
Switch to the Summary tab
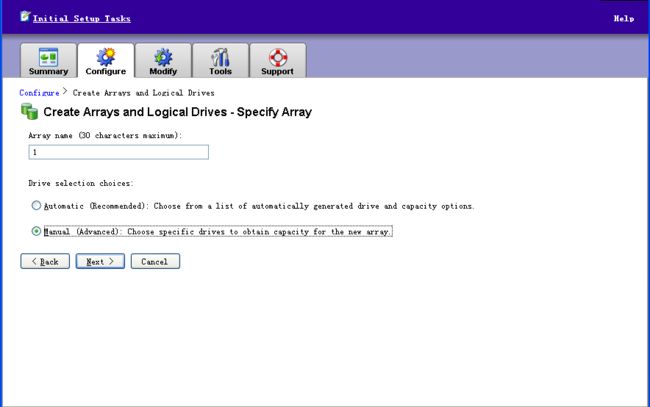point(49,61)
